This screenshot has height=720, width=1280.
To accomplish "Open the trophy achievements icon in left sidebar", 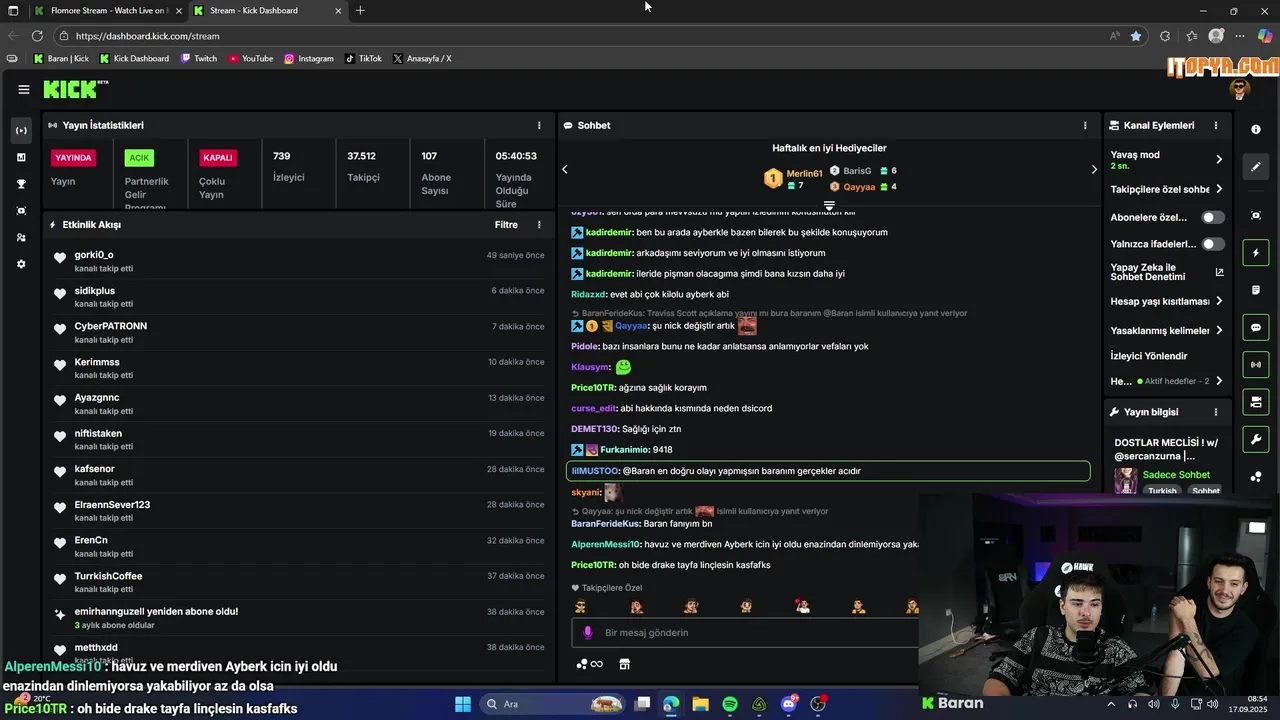I will (21, 184).
